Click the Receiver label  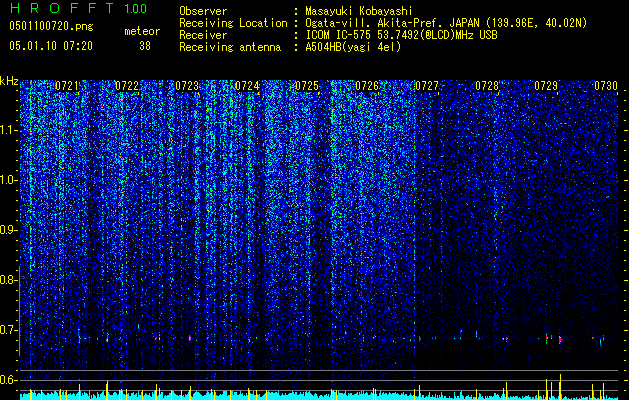[x=203, y=35]
